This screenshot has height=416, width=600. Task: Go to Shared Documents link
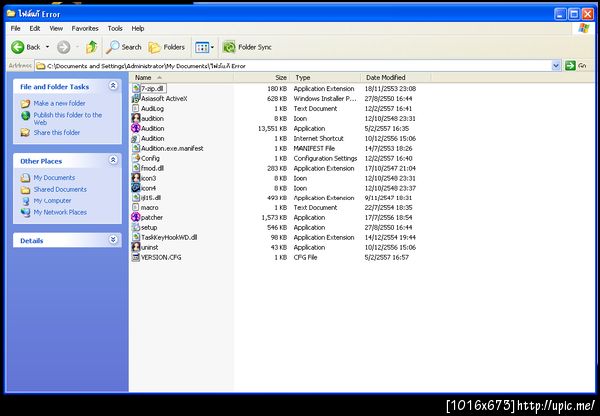tap(60, 189)
